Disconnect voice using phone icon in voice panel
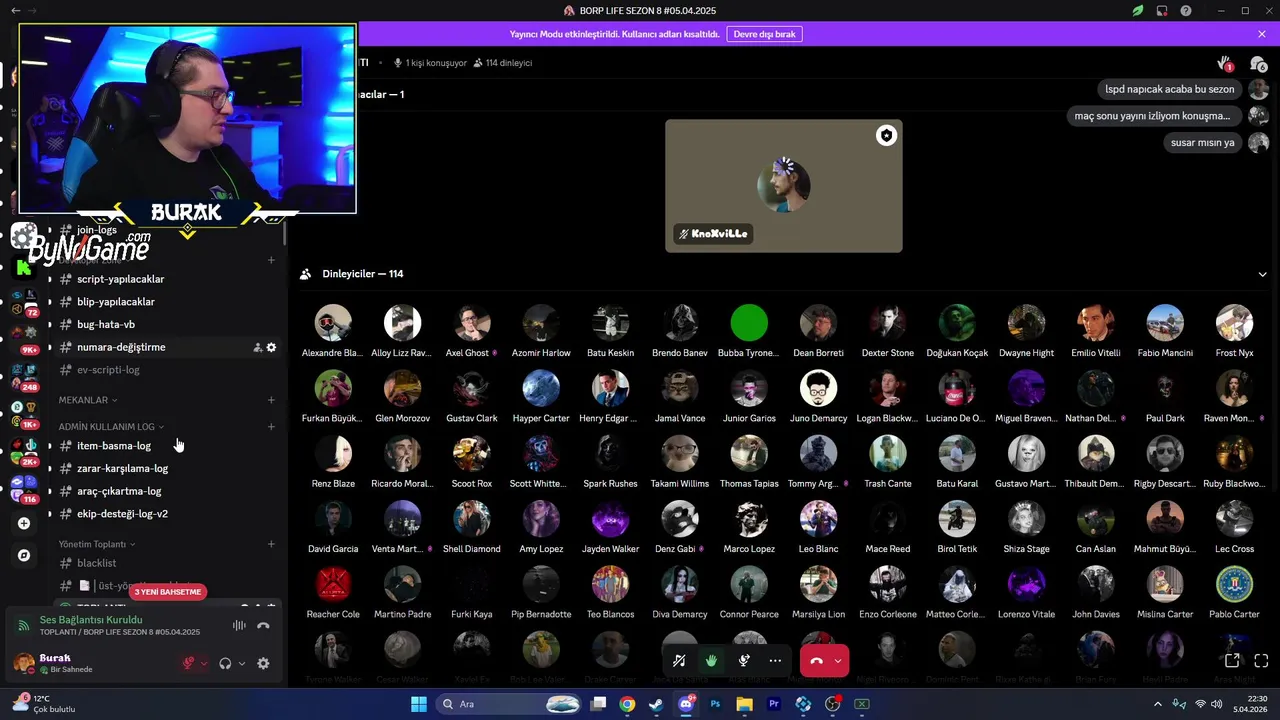This screenshot has width=1280, height=720. [x=264, y=626]
